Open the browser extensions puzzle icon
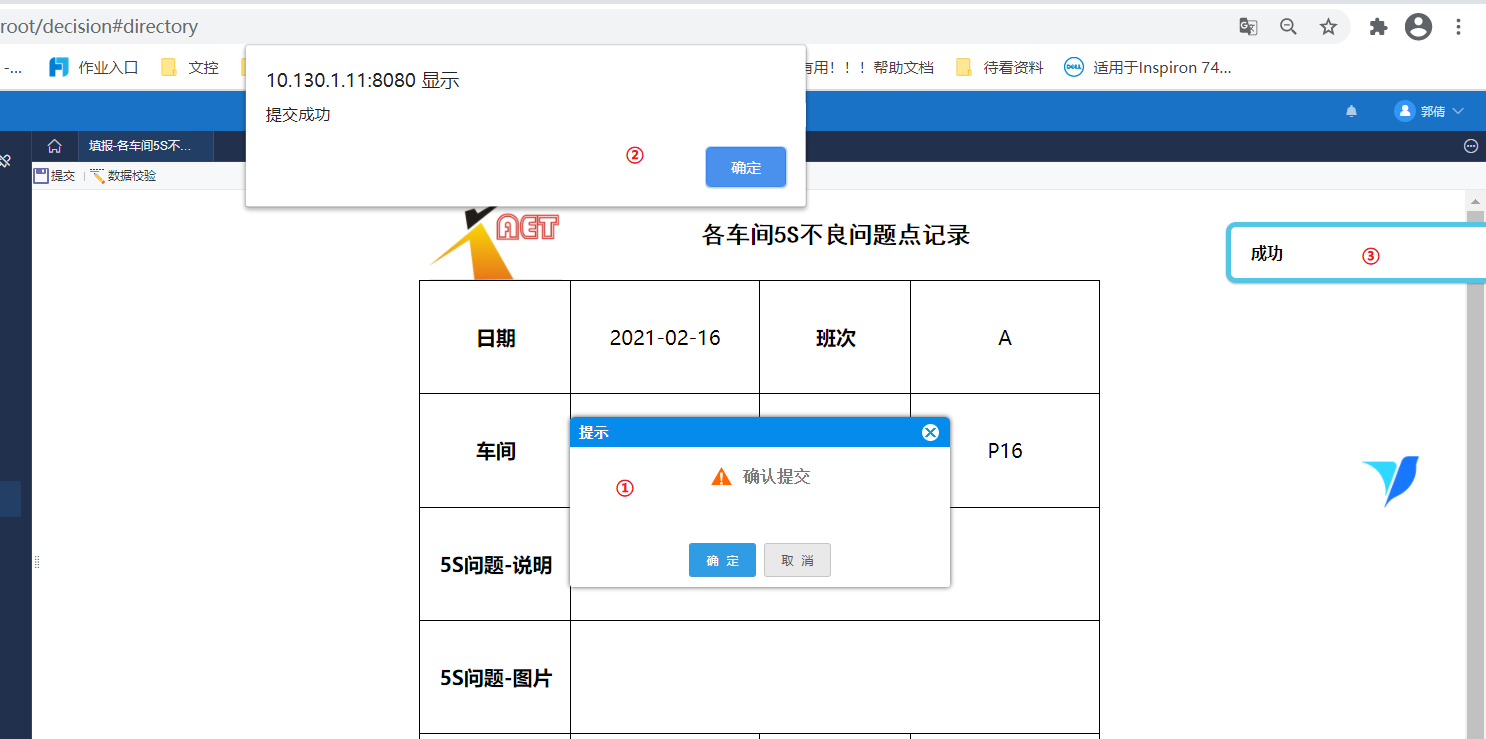This screenshot has width=1486, height=739. 1378,27
